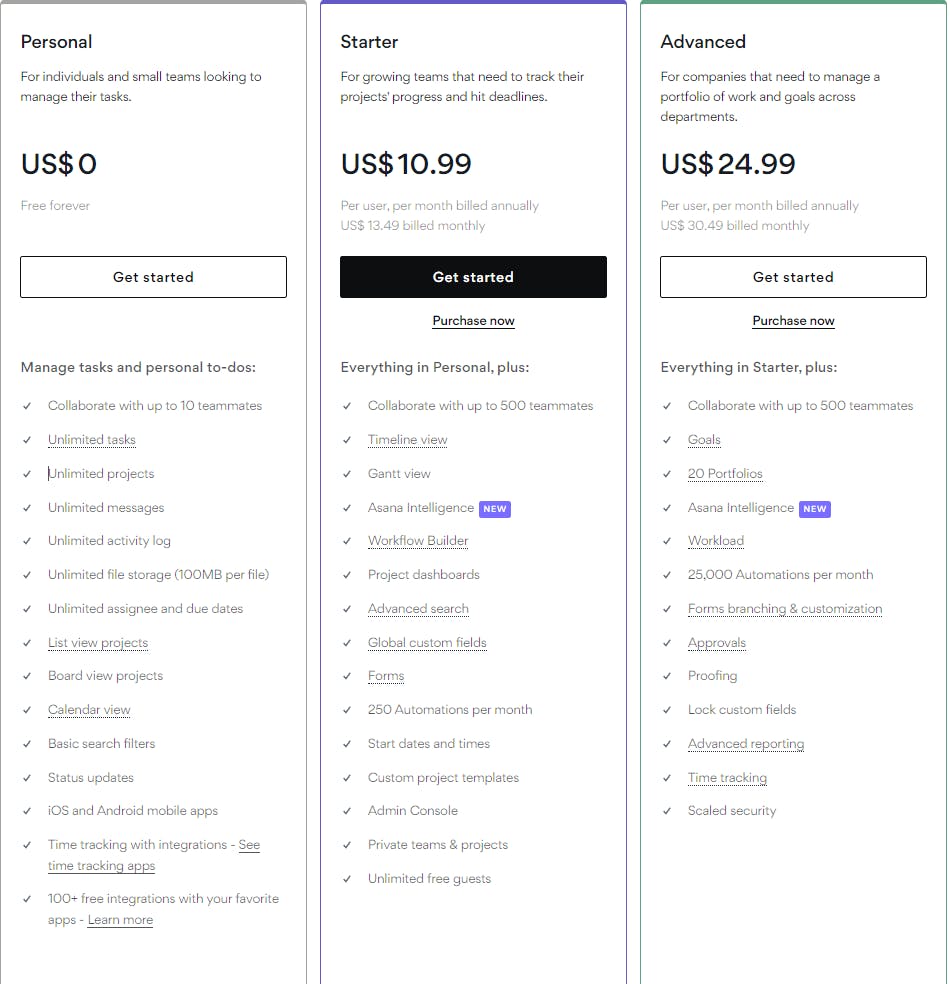Image resolution: width=950 pixels, height=984 pixels.
Task: Click Get started under the Starter plan
Action: pyautogui.click(x=473, y=277)
